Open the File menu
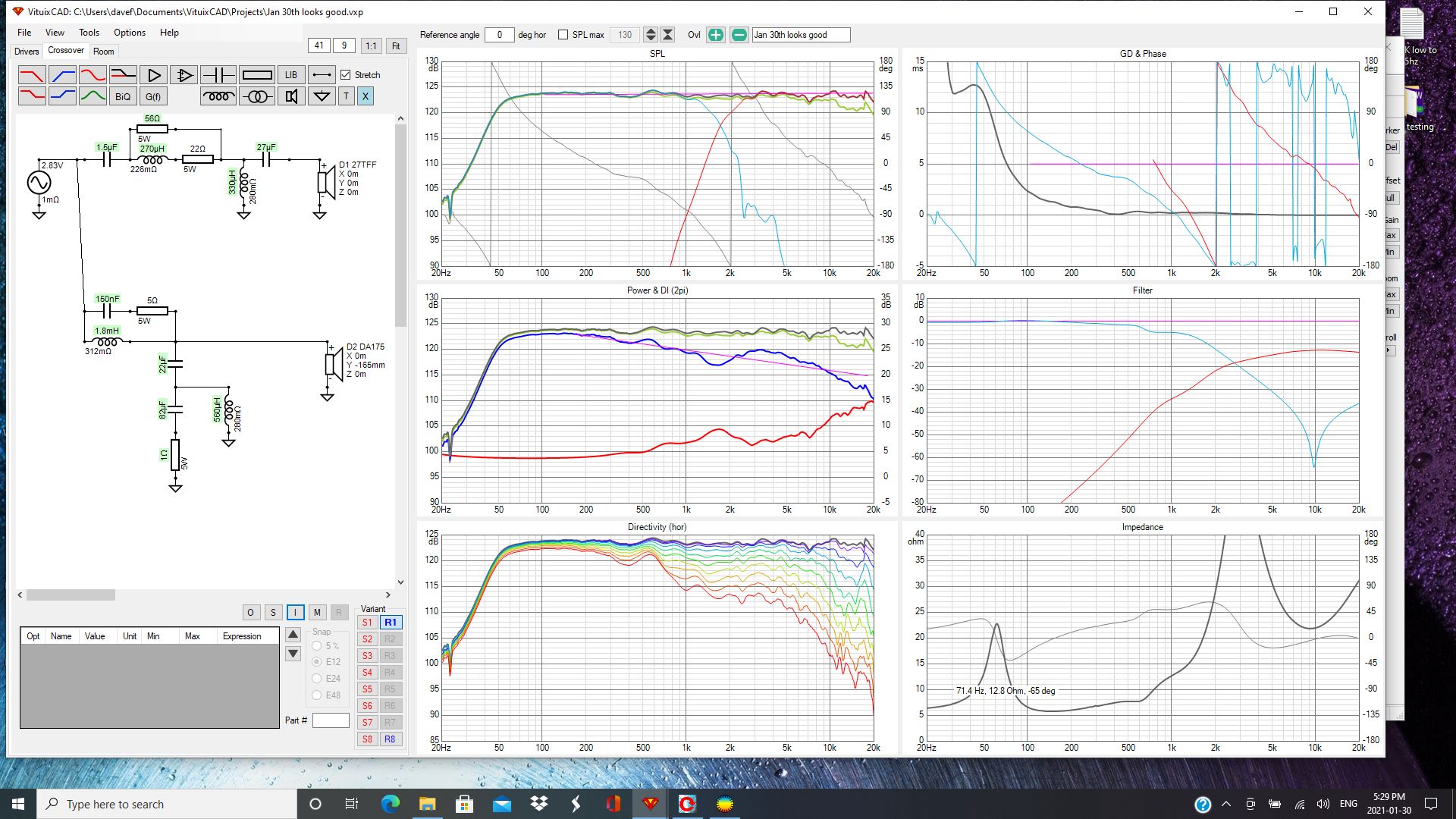 point(24,33)
